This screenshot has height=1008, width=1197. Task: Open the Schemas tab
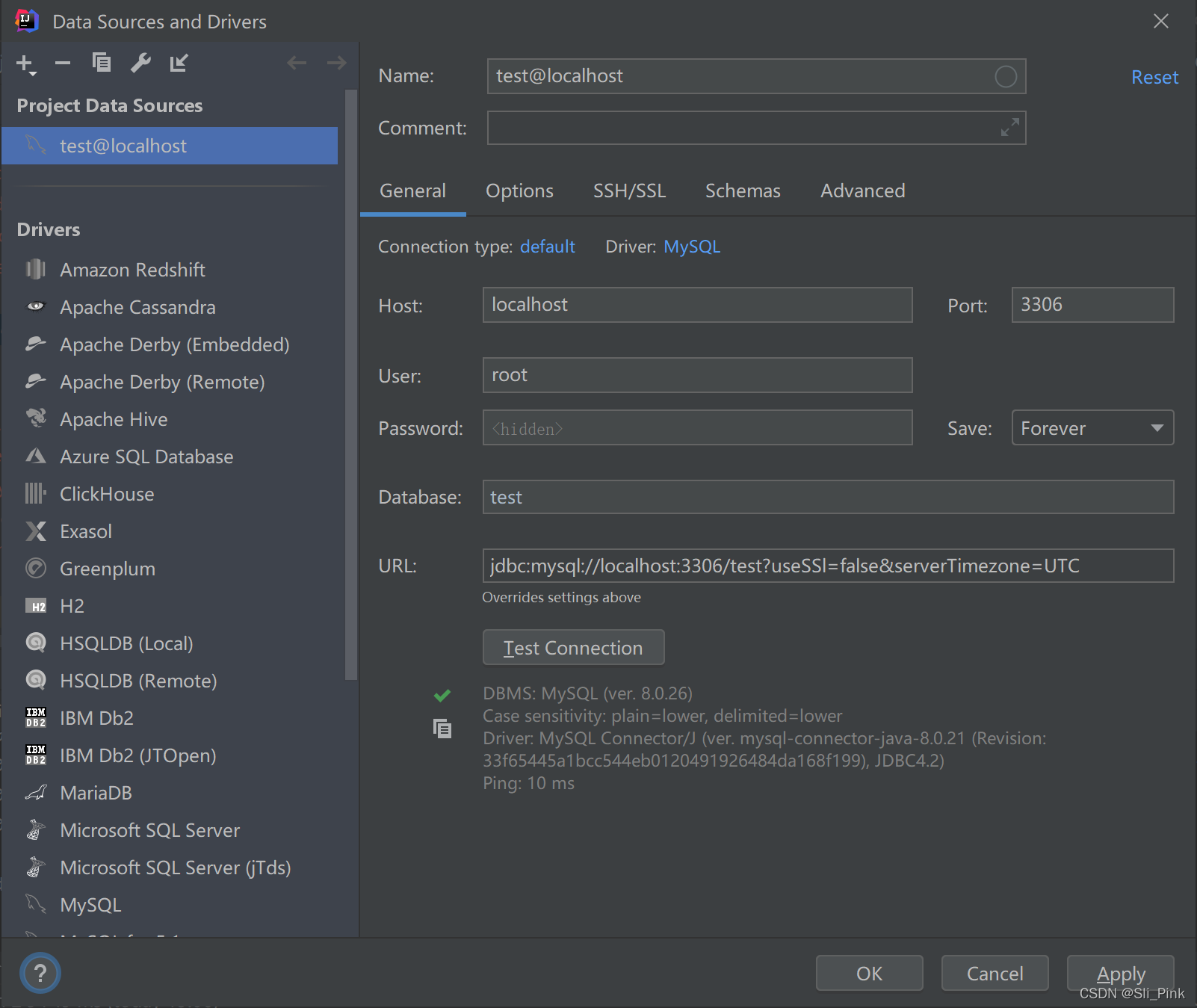[743, 191]
